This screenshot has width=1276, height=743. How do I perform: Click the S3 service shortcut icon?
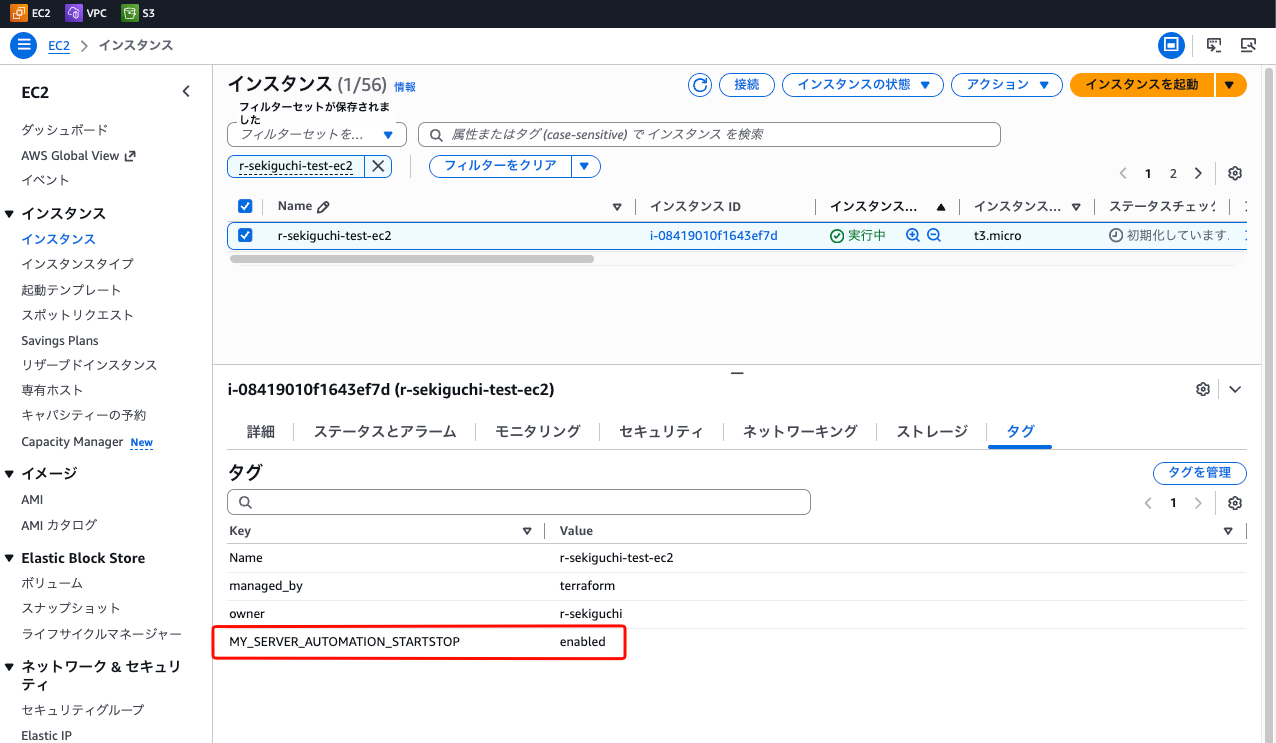(x=130, y=13)
